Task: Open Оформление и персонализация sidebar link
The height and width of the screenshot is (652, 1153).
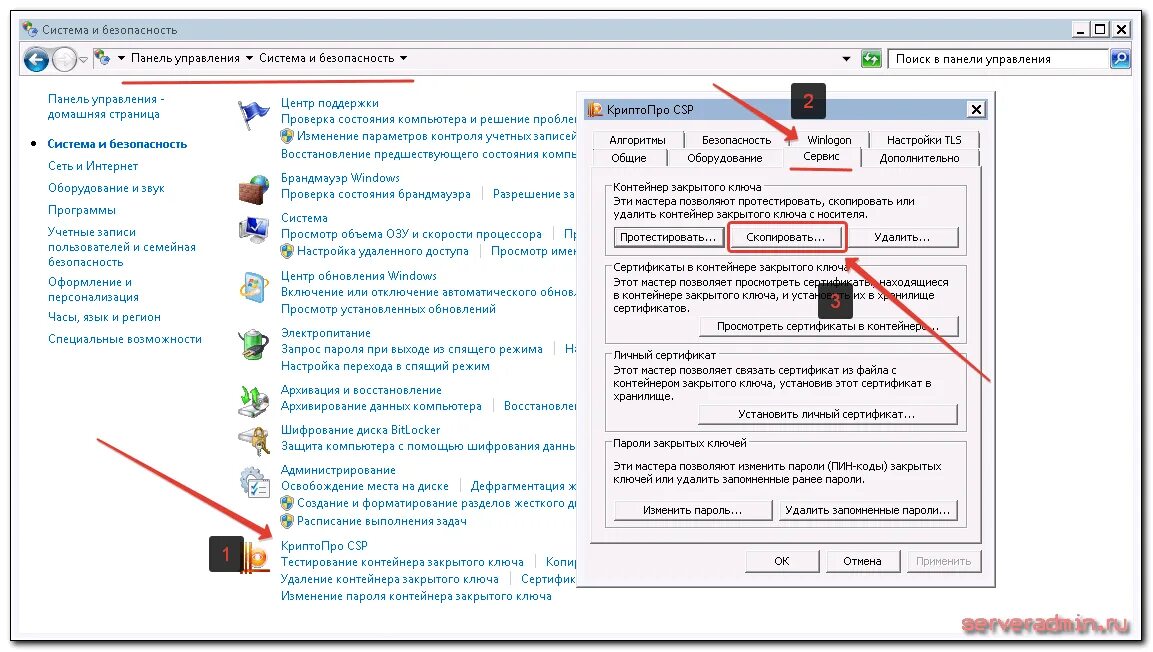Action: click(93, 290)
